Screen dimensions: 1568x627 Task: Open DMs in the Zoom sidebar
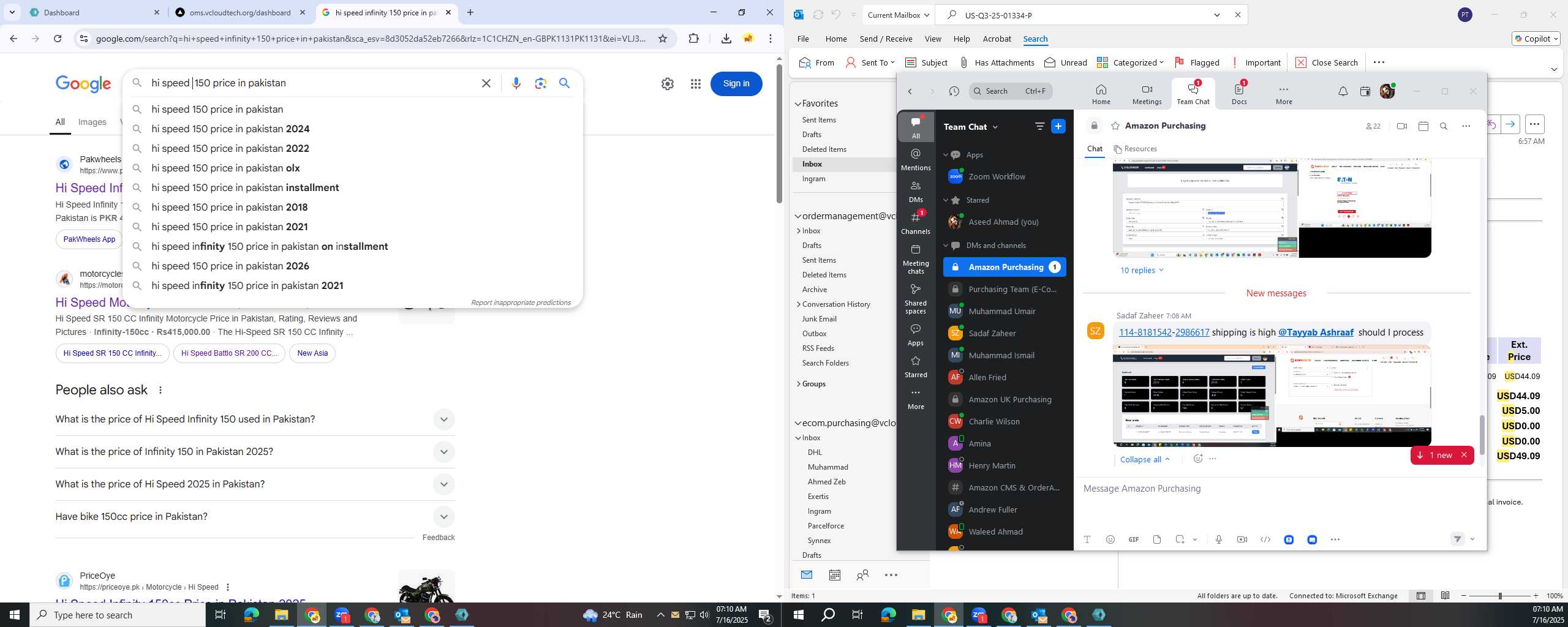point(916,191)
